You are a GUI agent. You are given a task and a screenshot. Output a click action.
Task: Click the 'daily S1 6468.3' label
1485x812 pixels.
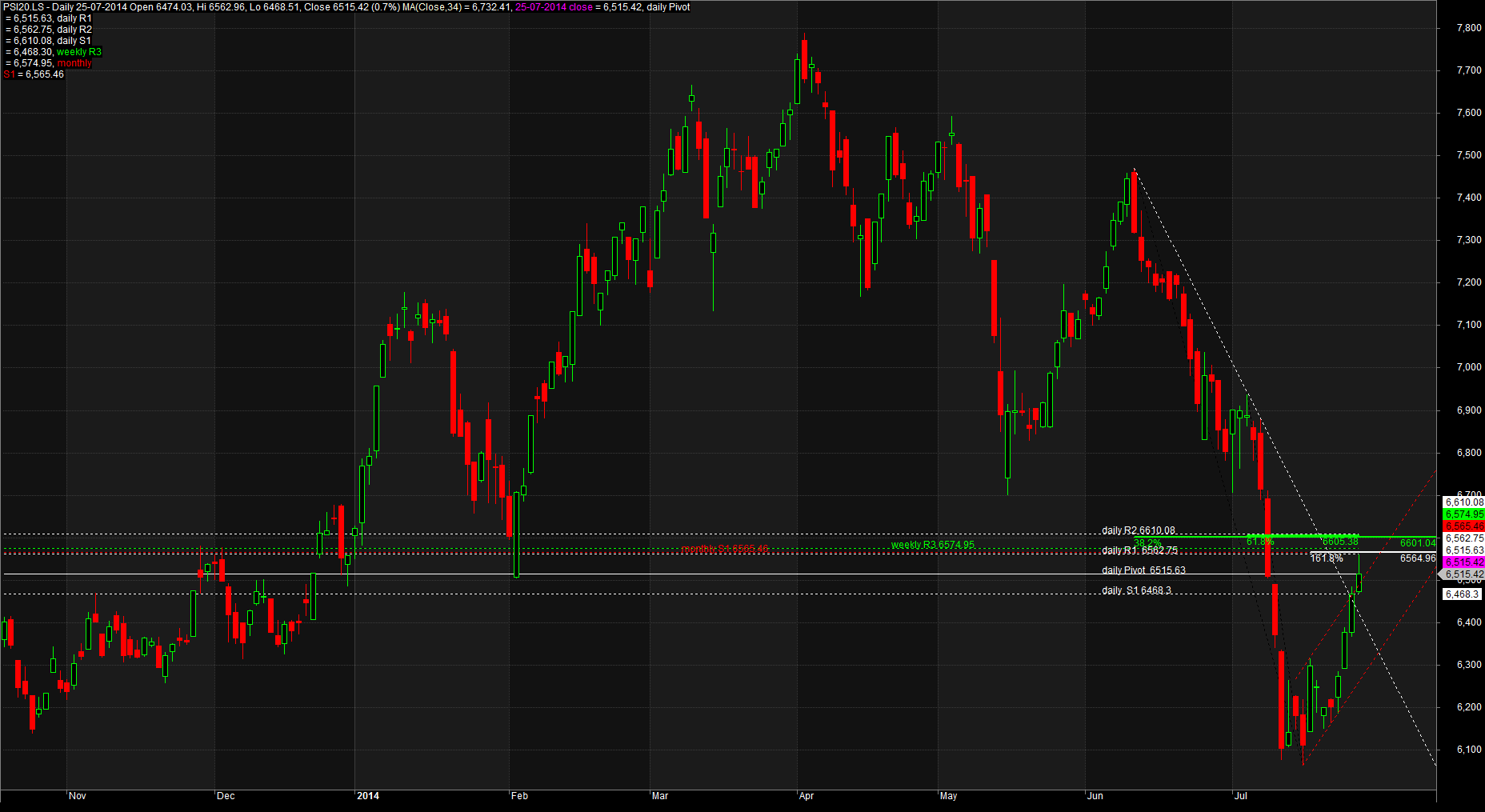(x=1136, y=590)
